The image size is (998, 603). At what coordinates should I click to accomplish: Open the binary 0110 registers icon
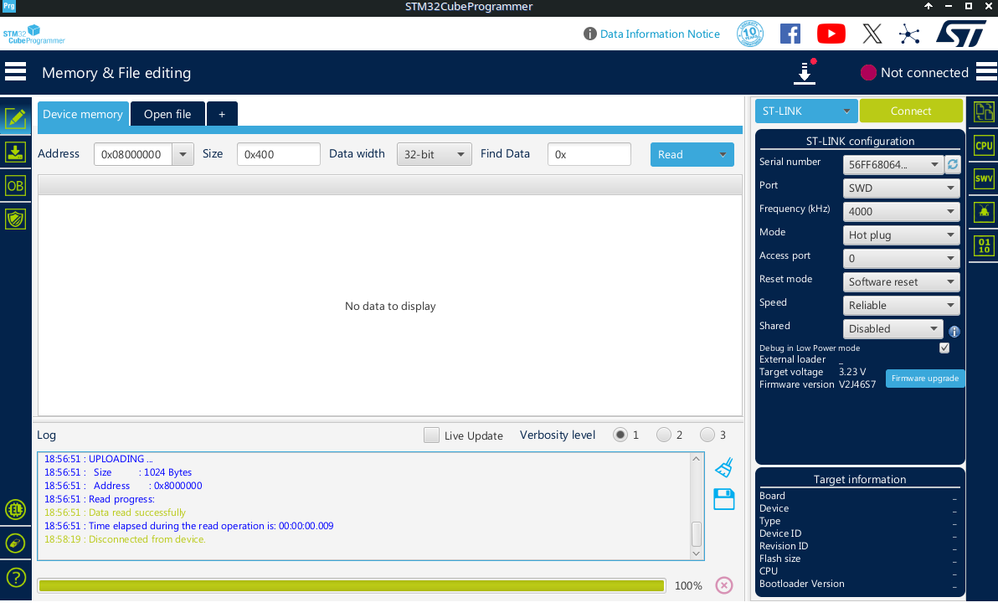tap(984, 246)
